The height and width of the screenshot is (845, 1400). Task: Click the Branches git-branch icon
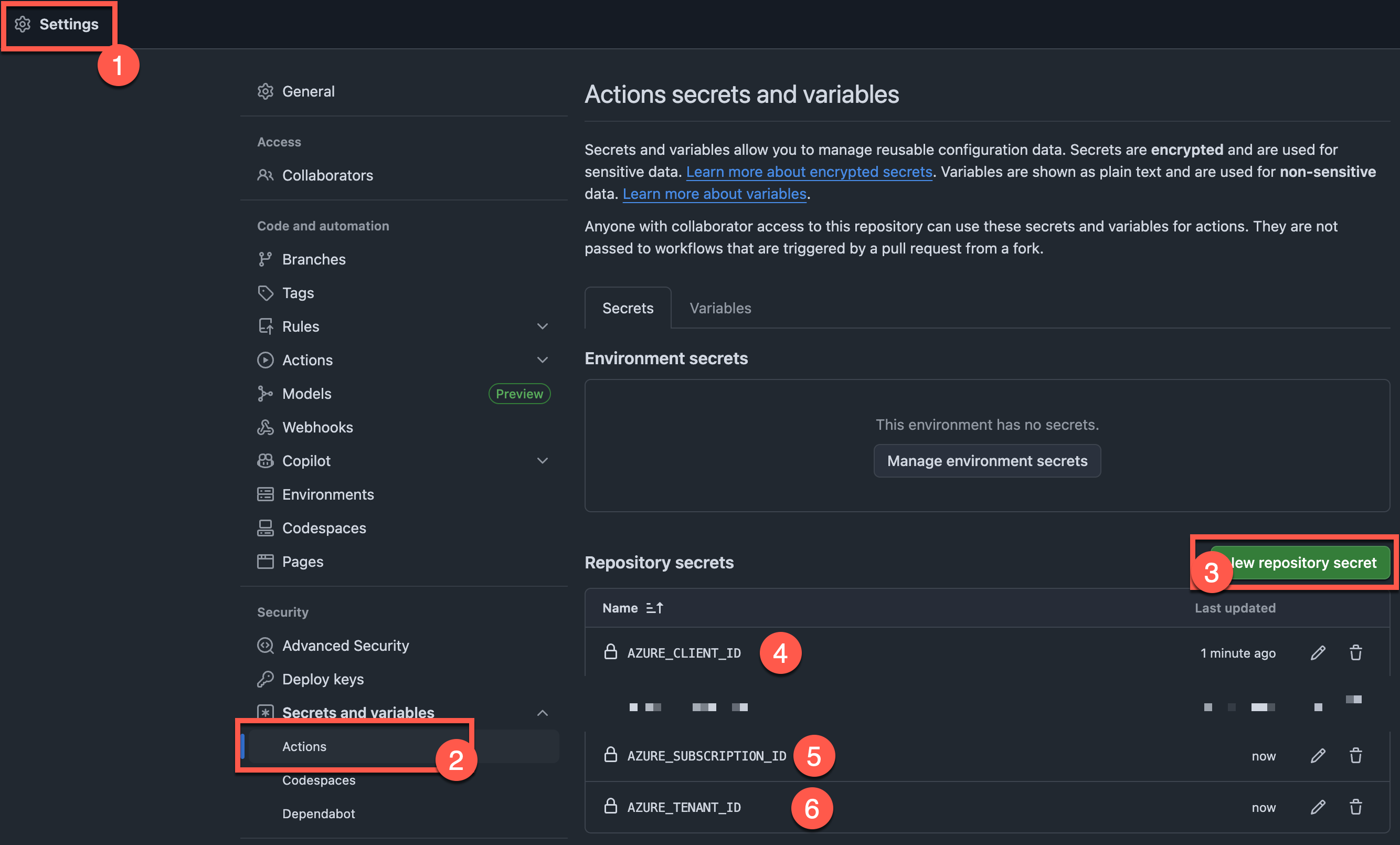(266, 259)
